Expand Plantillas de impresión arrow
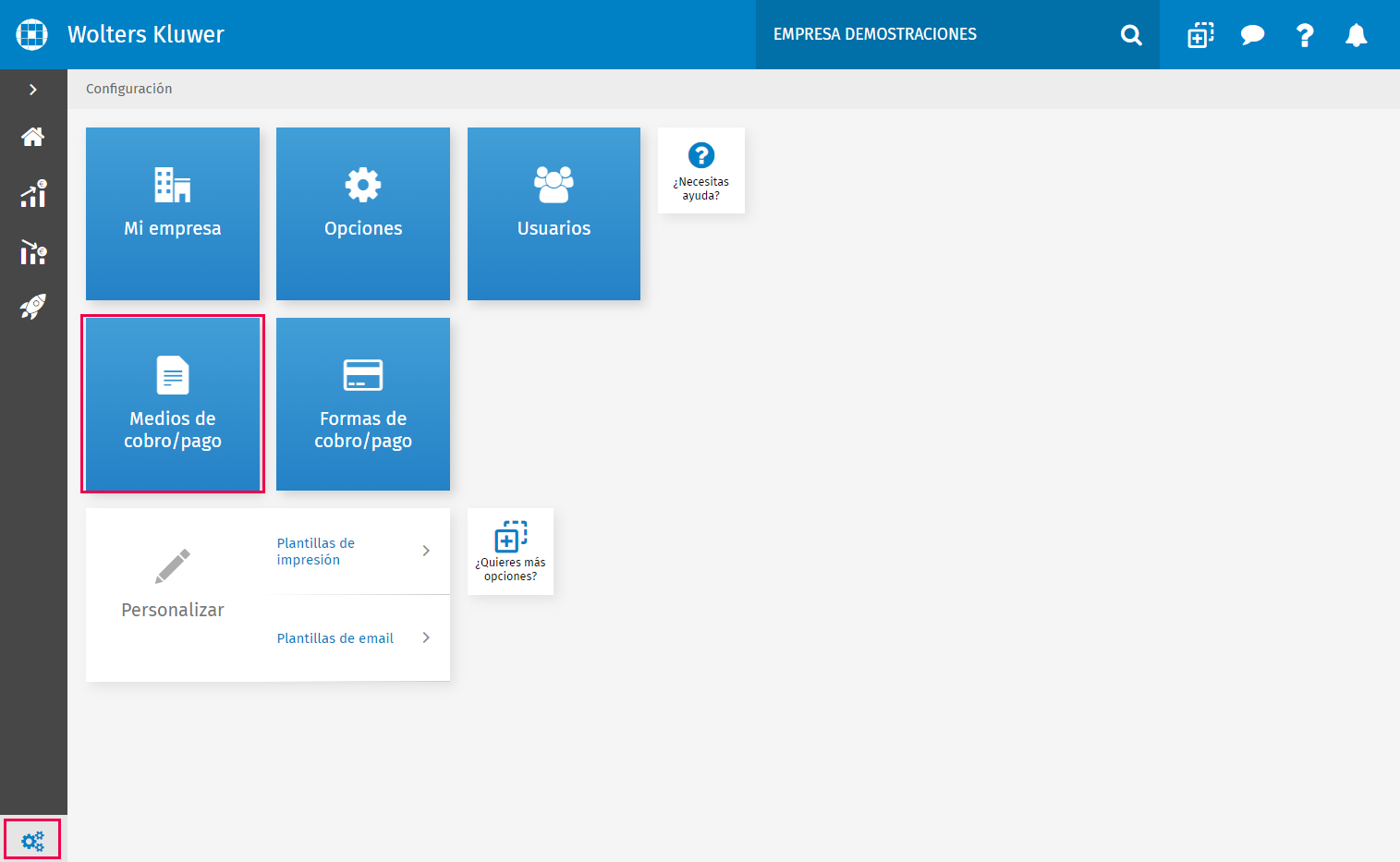Screen dimensions: 1400x862 point(426,551)
